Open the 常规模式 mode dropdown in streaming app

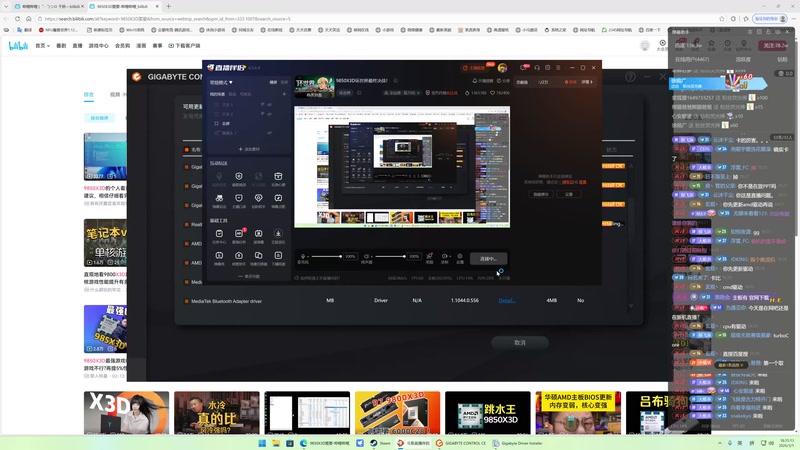click(x=221, y=82)
